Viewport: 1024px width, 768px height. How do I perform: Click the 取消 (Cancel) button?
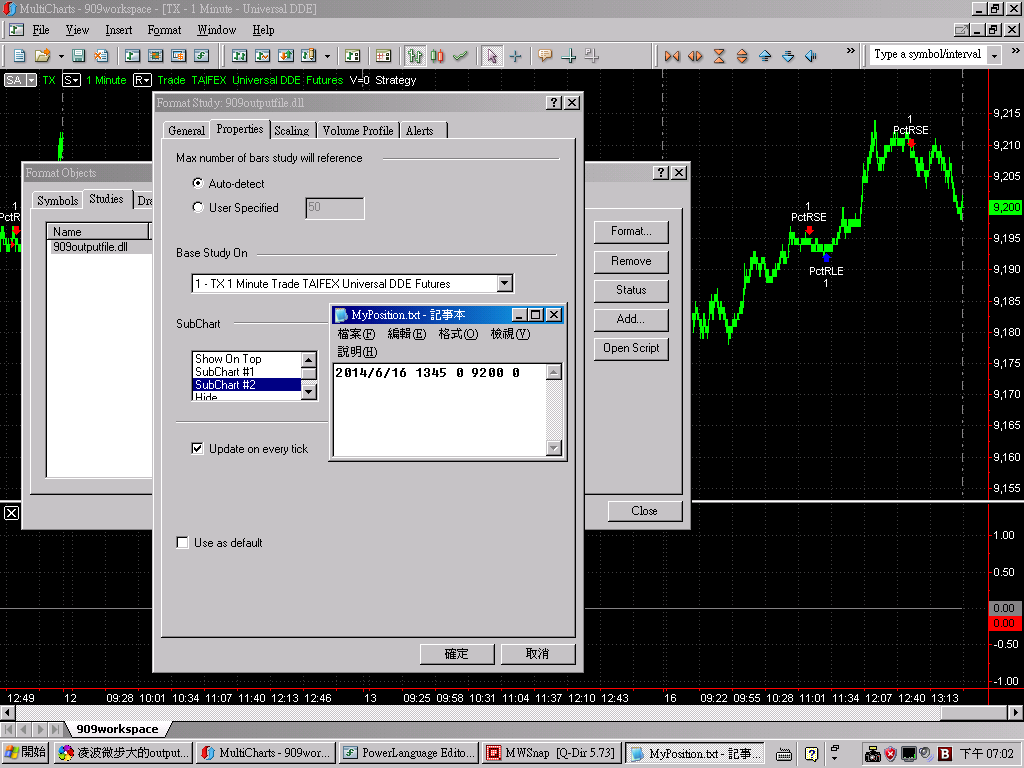tap(537, 654)
